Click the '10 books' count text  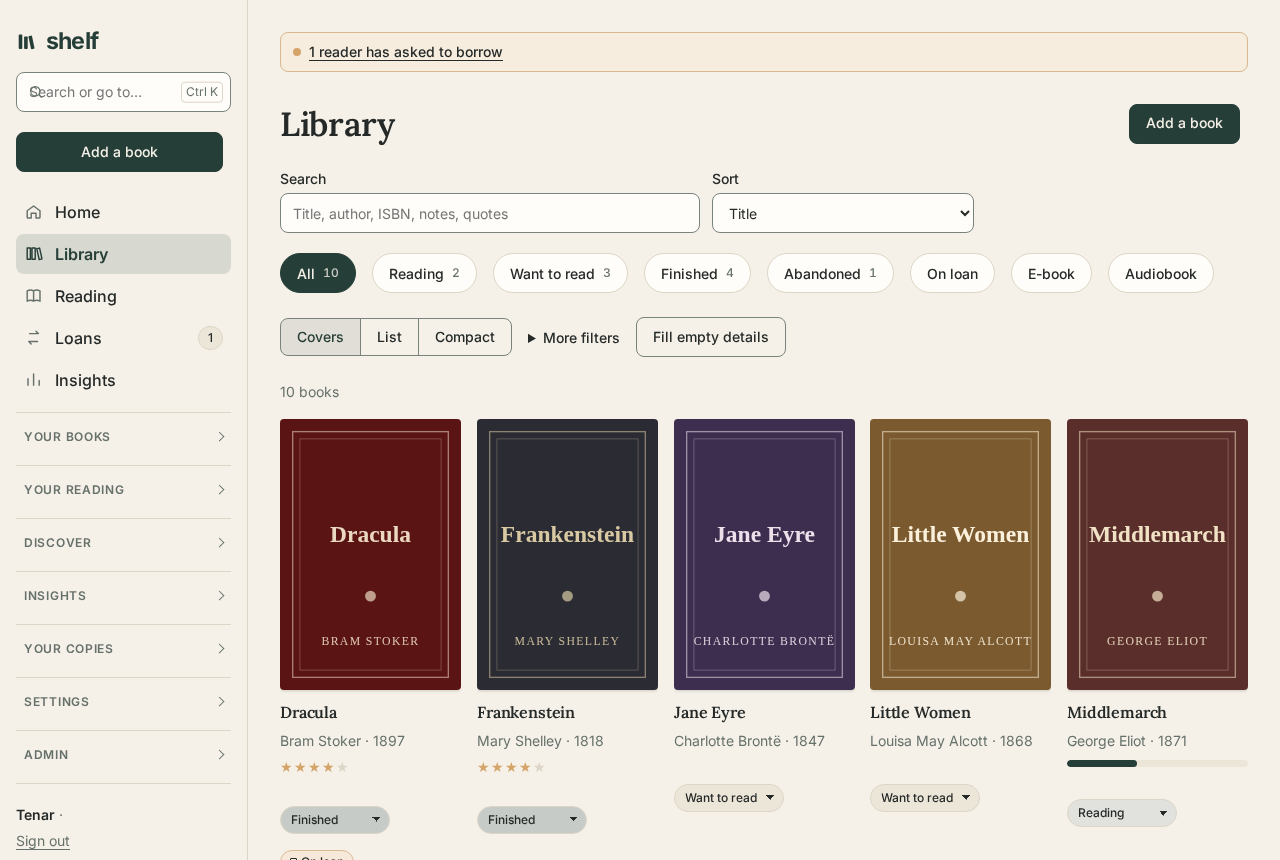pos(309,392)
